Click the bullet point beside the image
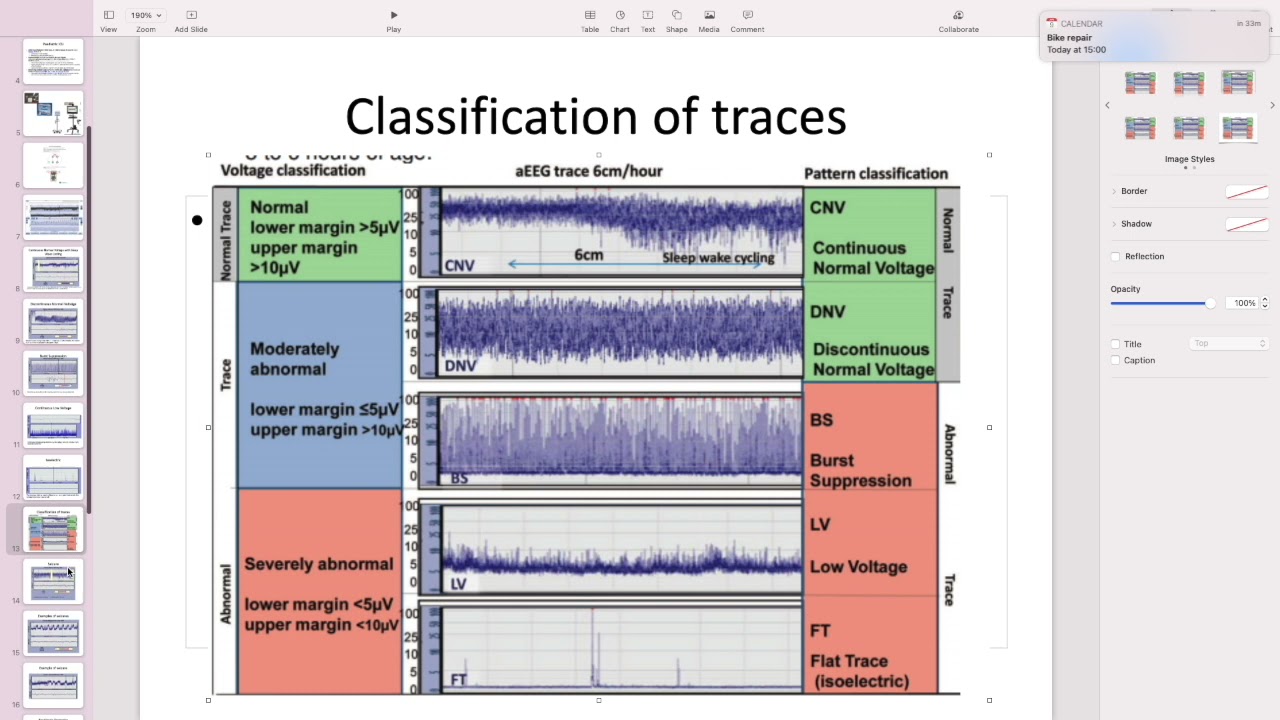The height and width of the screenshot is (720, 1280). 197,220
